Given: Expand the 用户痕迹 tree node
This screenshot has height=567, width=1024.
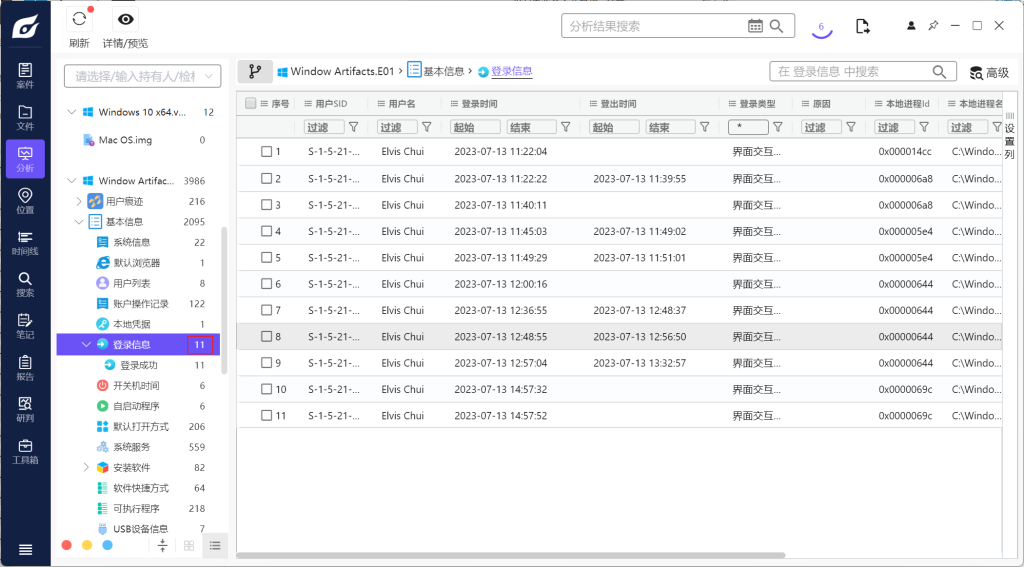Looking at the screenshot, I should point(80,201).
